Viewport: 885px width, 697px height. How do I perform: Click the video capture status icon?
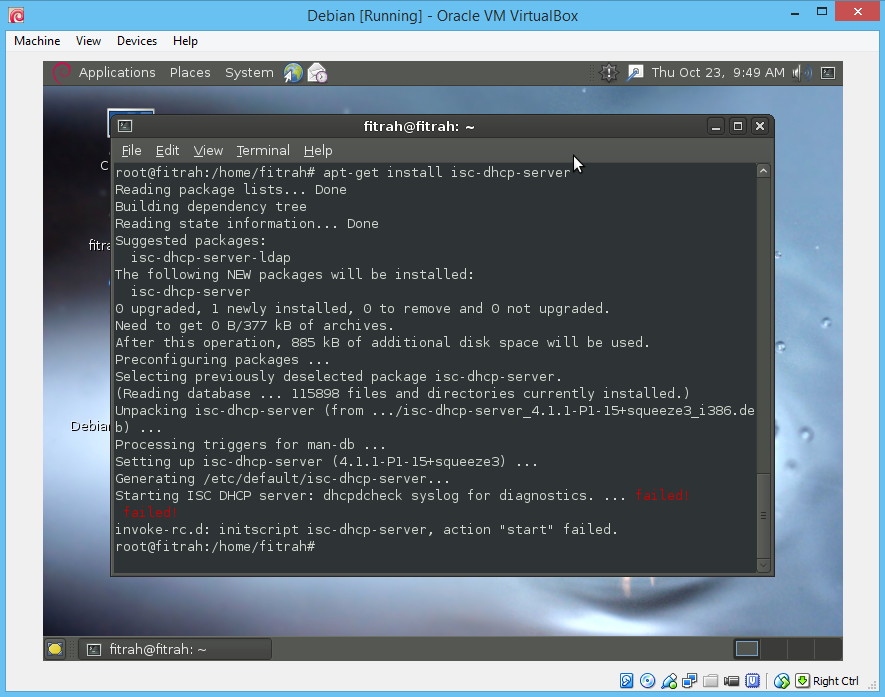click(731, 681)
